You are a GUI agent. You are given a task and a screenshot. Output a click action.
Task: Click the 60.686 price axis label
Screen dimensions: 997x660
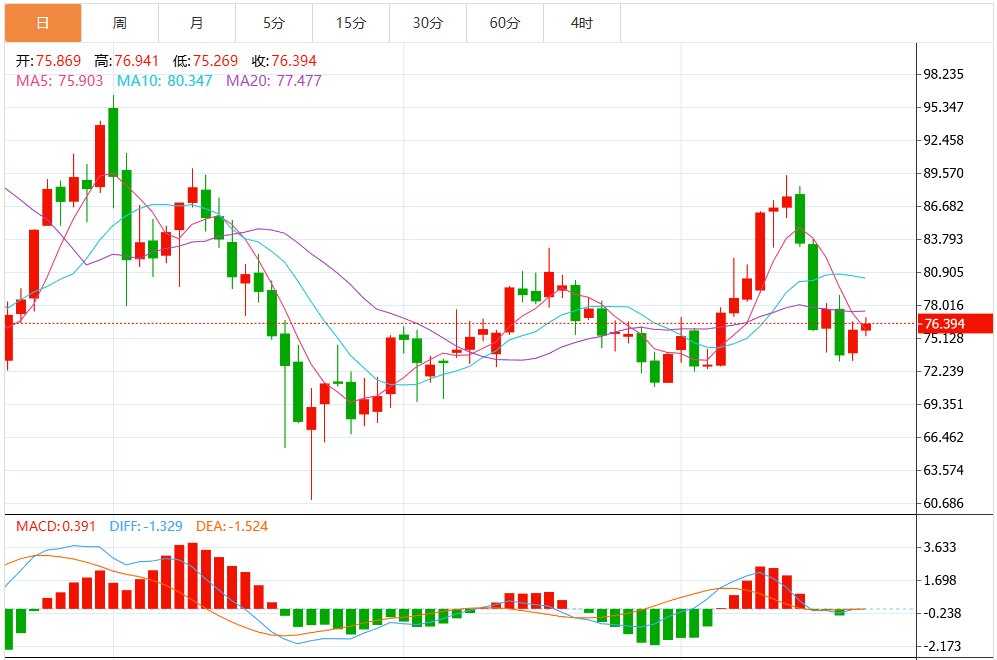click(944, 503)
